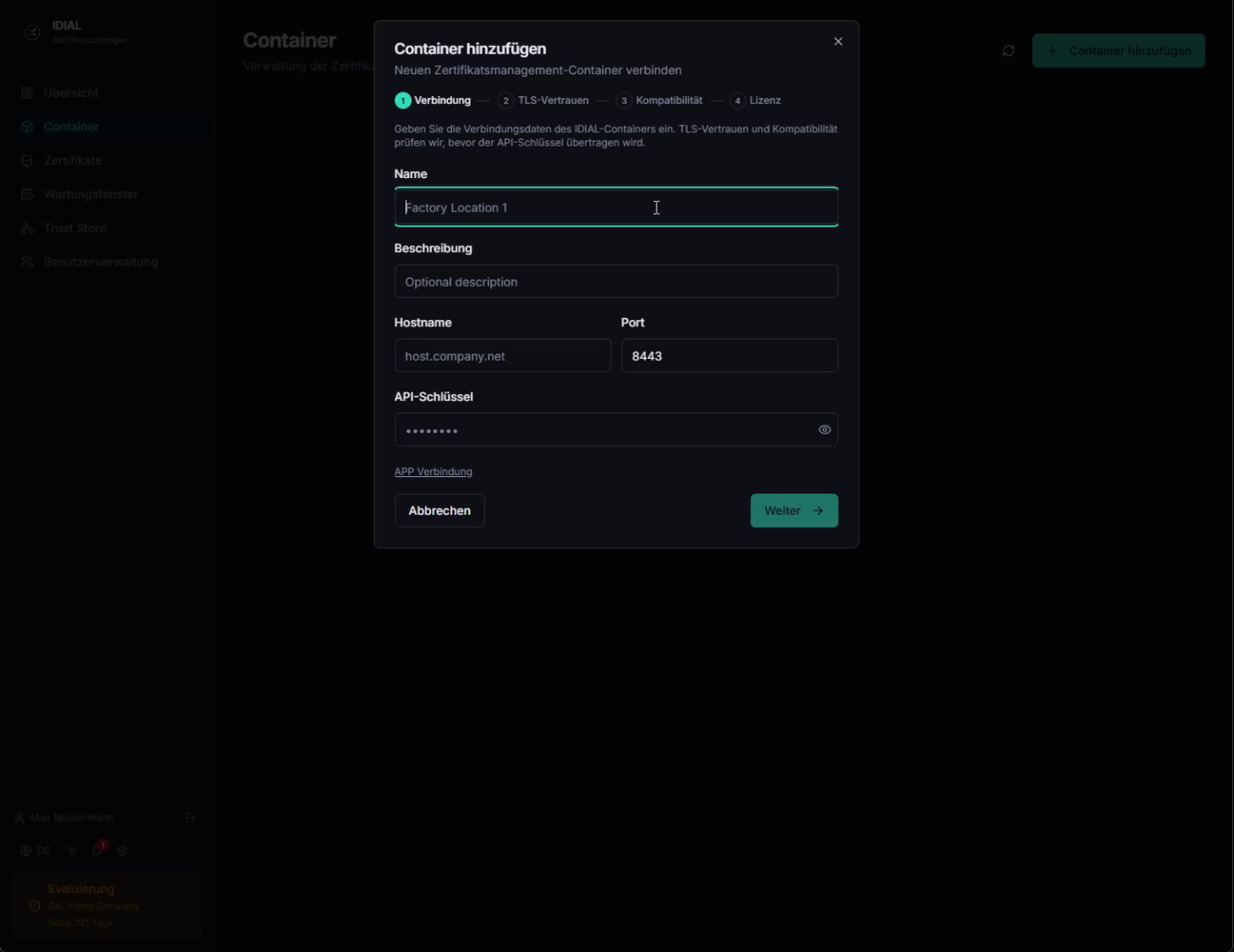
Task: Click the Übersicht grid icon
Action: (x=27, y=93)
